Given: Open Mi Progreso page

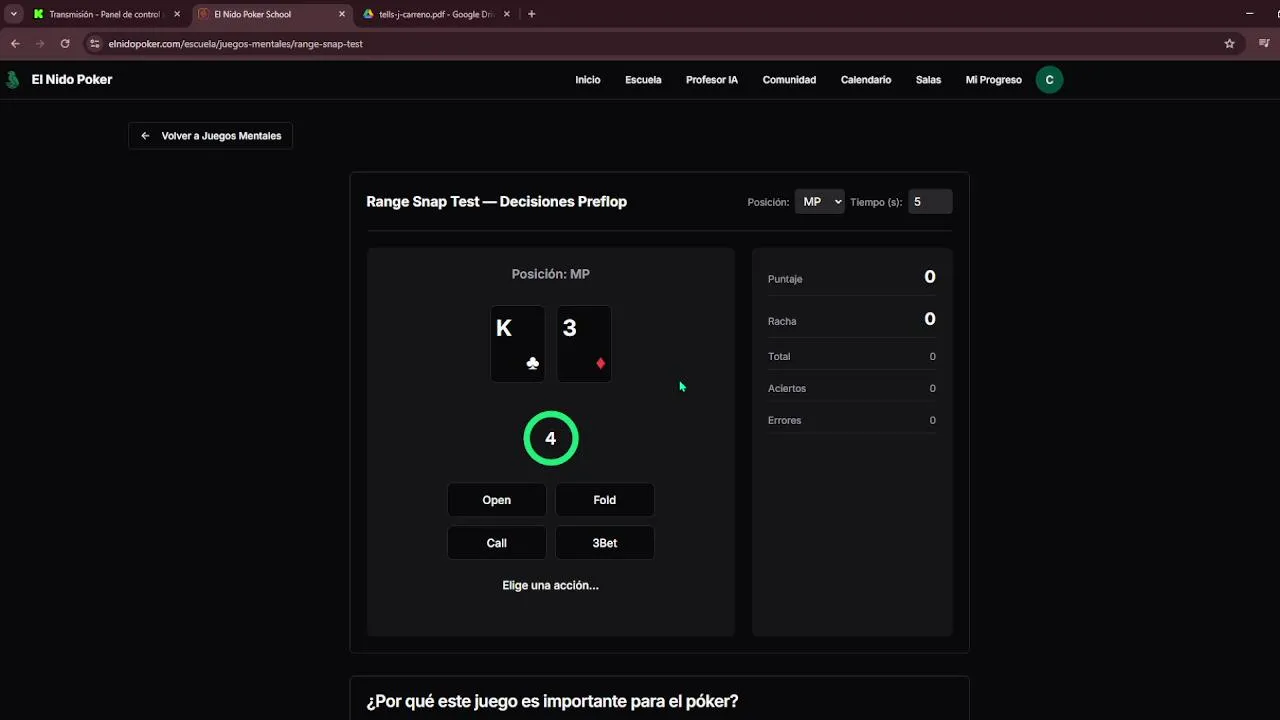Looking at the screenshot, I should pyautogui.click(x=993, y=80).
